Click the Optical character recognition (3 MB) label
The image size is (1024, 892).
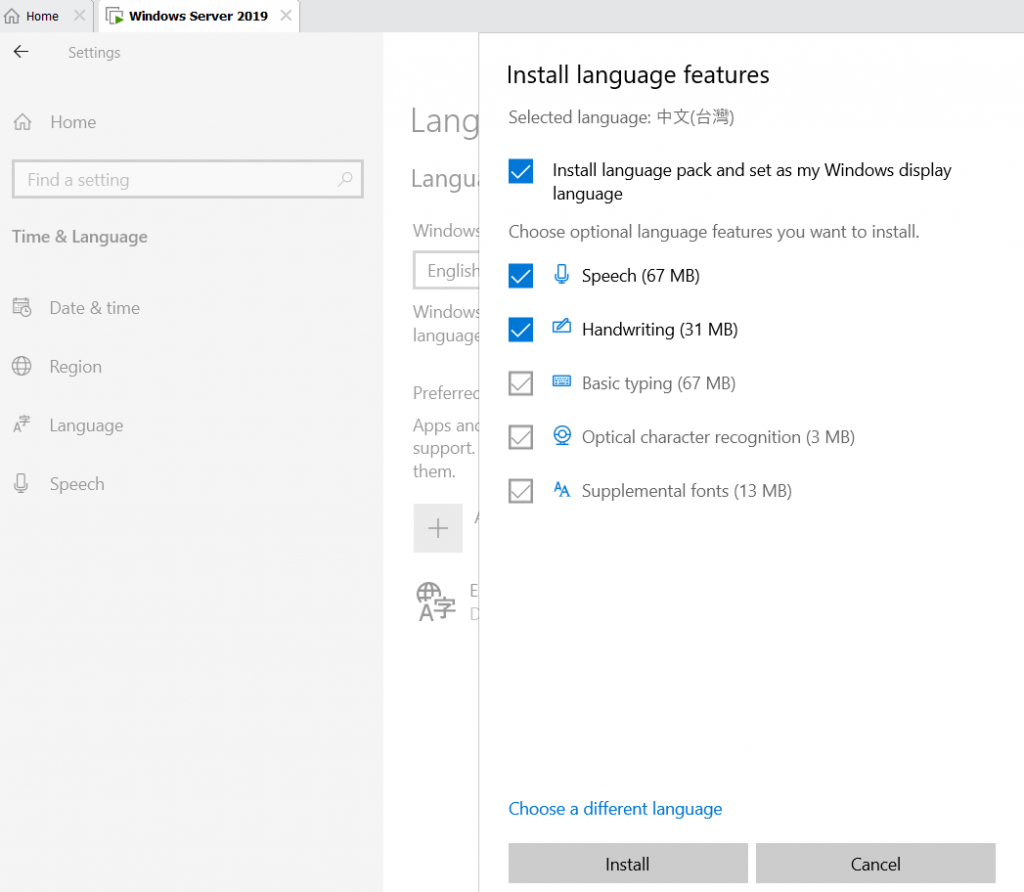click(x=718, y=438)
